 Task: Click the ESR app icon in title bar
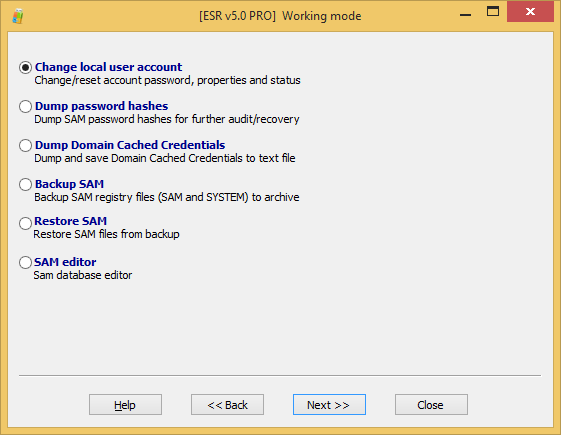tap(18, 16)
